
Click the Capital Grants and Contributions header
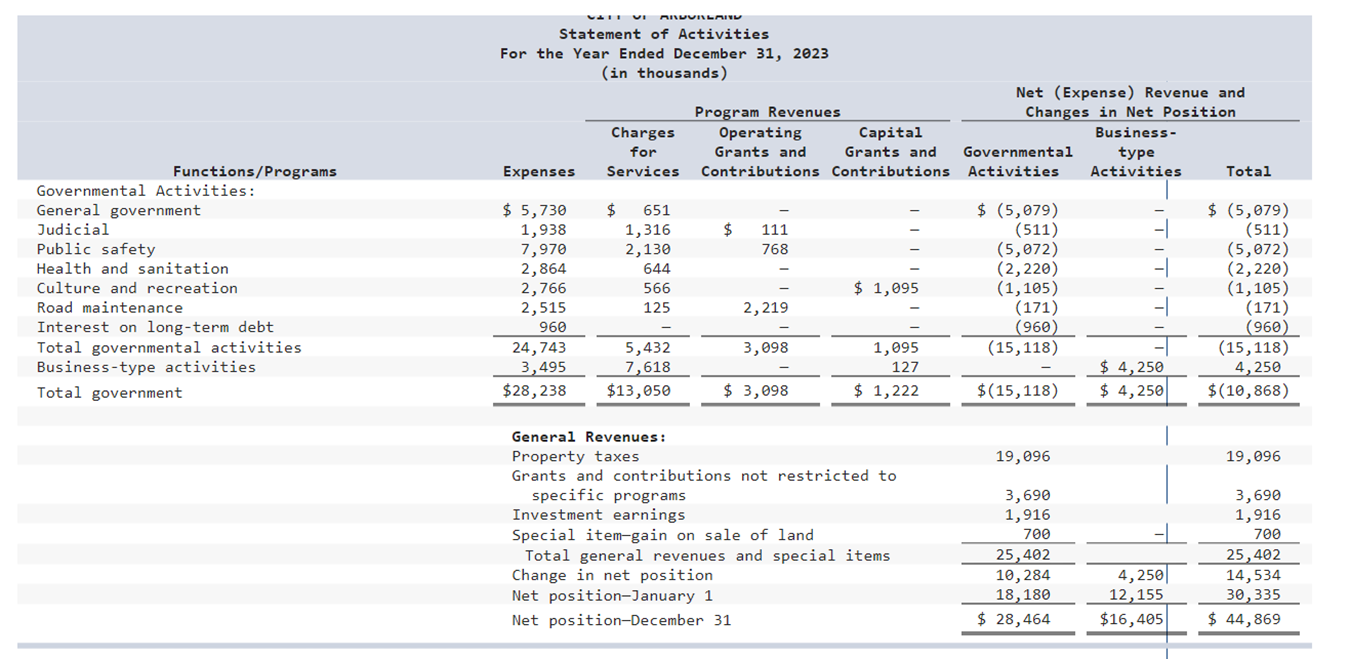[890, 151]
